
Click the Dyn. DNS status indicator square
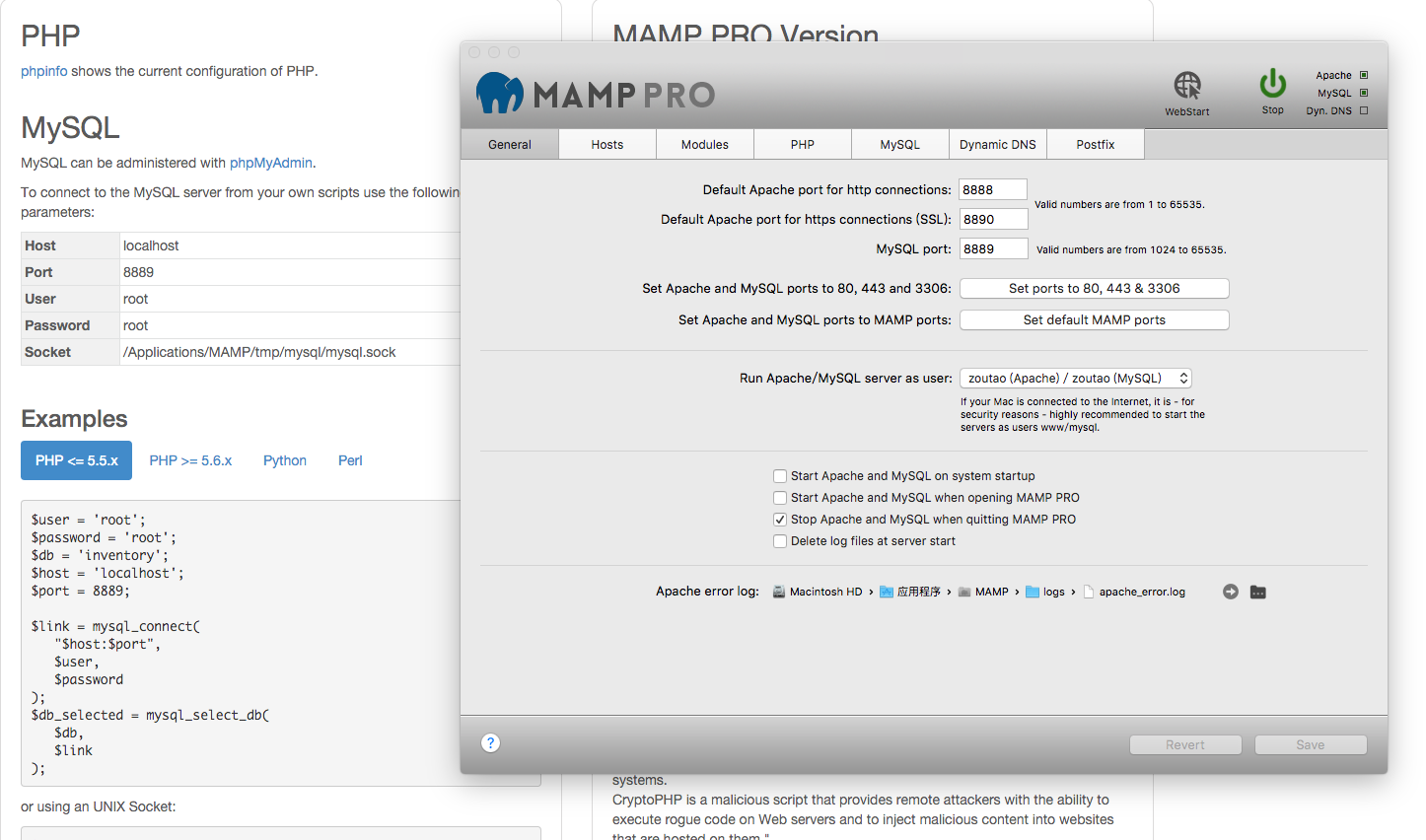[x=1364, y=110]
